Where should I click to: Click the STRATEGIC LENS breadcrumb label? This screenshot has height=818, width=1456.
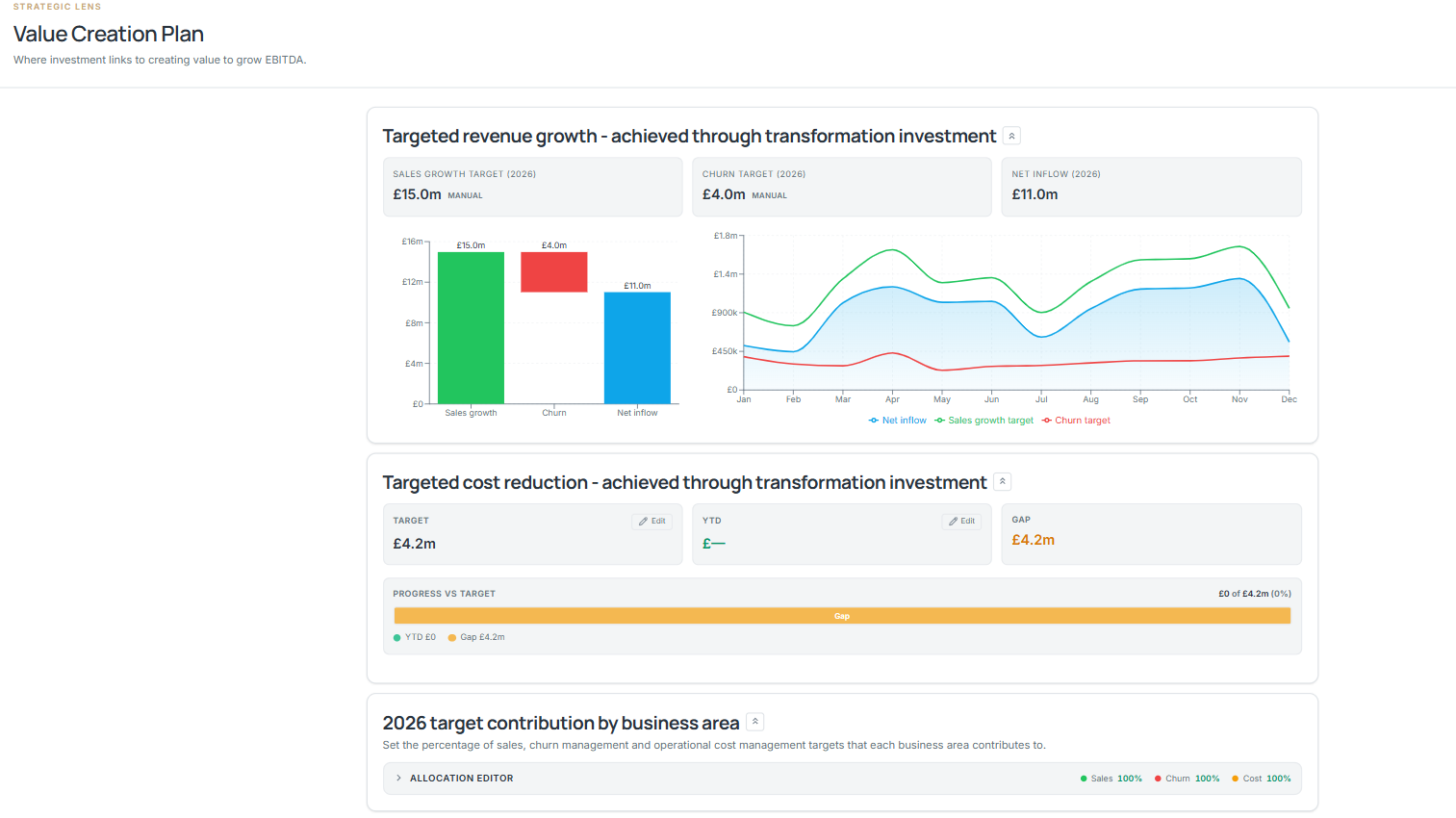57,7
